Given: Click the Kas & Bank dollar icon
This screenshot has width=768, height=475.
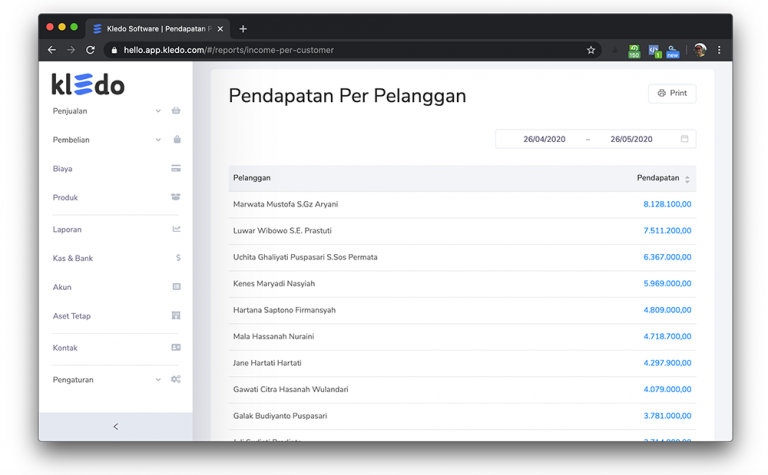Looking at the screenshot, I should (x=178, y=258).
